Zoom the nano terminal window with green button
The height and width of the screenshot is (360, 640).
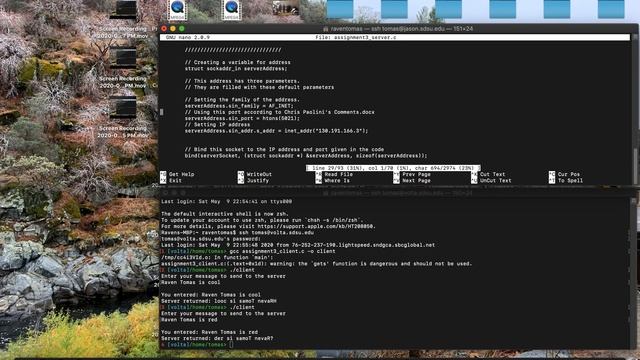[182, 29]
